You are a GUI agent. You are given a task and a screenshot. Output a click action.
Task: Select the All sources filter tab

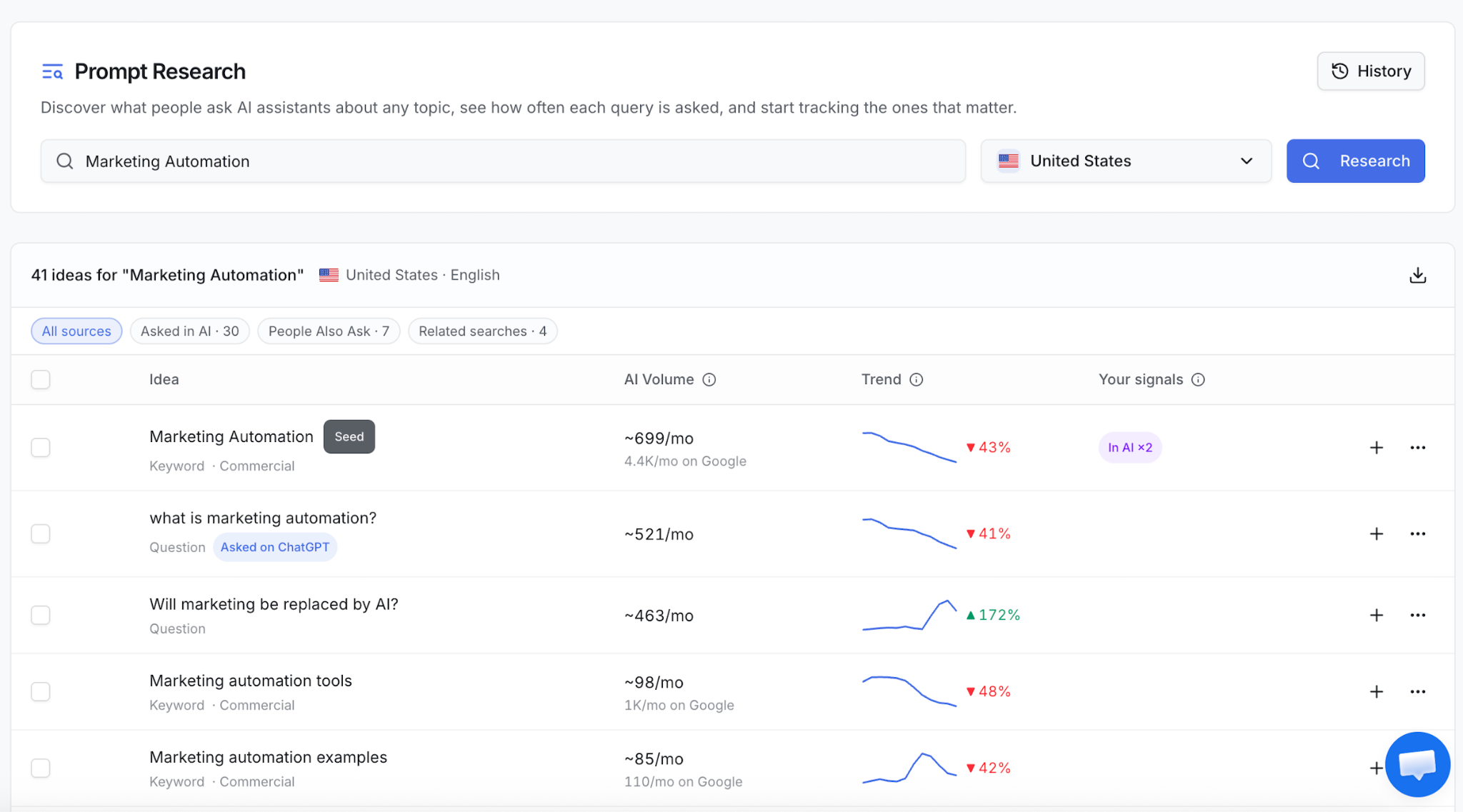coord(76,331)
